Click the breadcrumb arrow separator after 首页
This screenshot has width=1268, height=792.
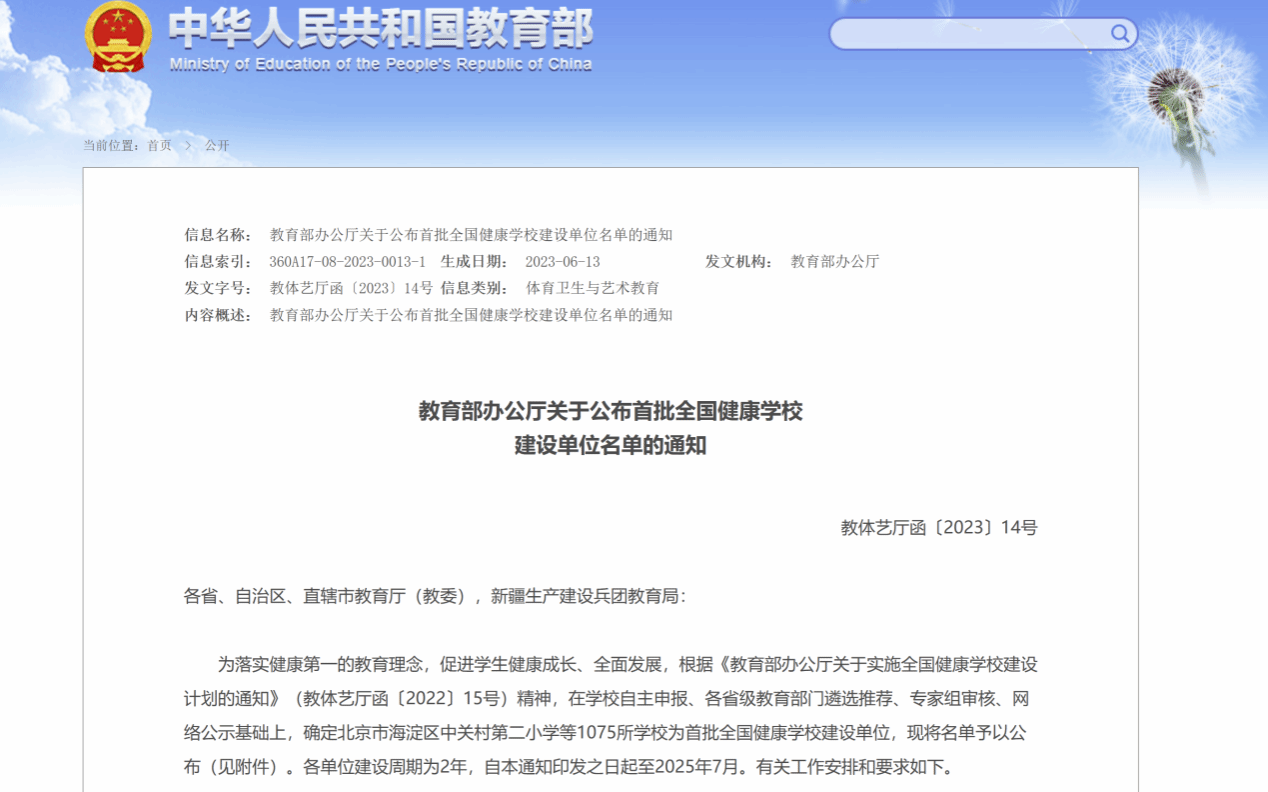pyautogui.click(x=188, y=146)
